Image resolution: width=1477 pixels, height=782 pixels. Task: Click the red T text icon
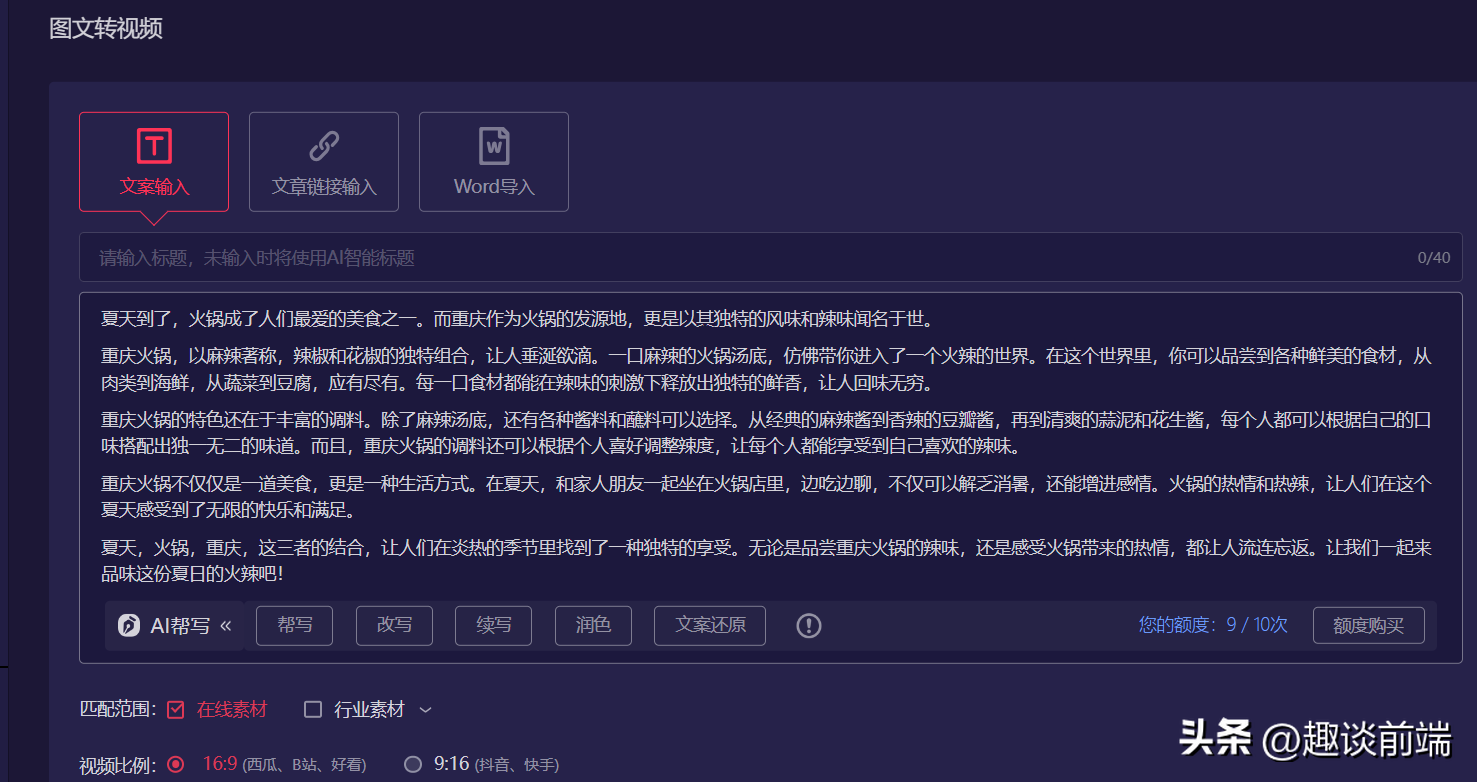[x=154, y=146]
